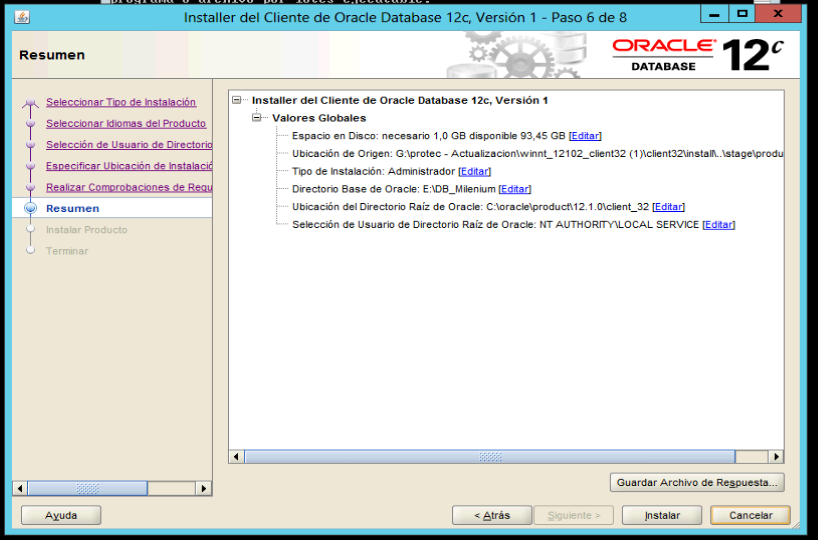Collapse the Valores Globales tree node
Image resolution: width=818 pixels, height=540 pixels.
(257, 118)
